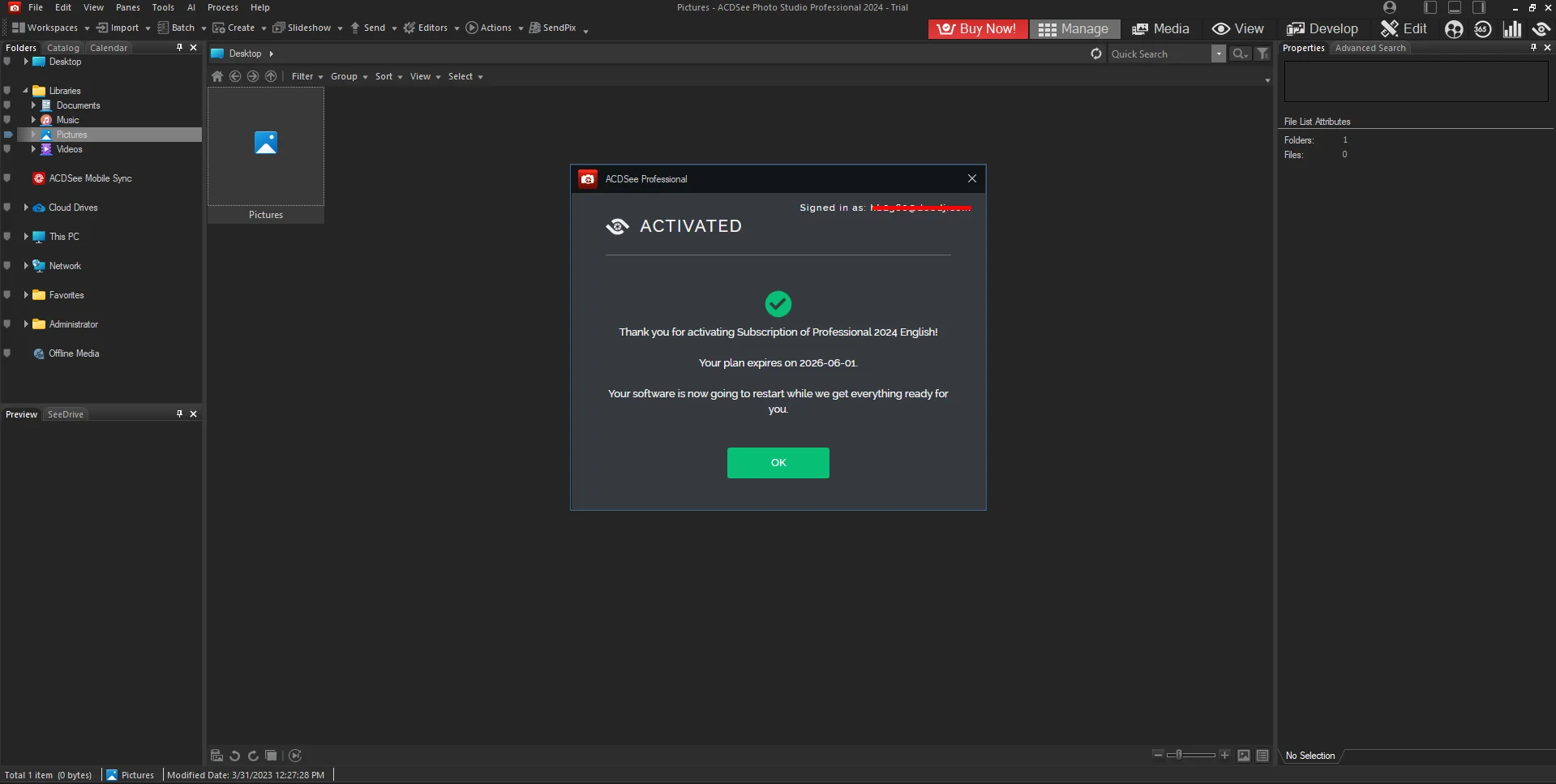1556x784 pixels.
Task: Click the zoom-out minus beside thumbnail slider
Action: (x=1158, y=755)
